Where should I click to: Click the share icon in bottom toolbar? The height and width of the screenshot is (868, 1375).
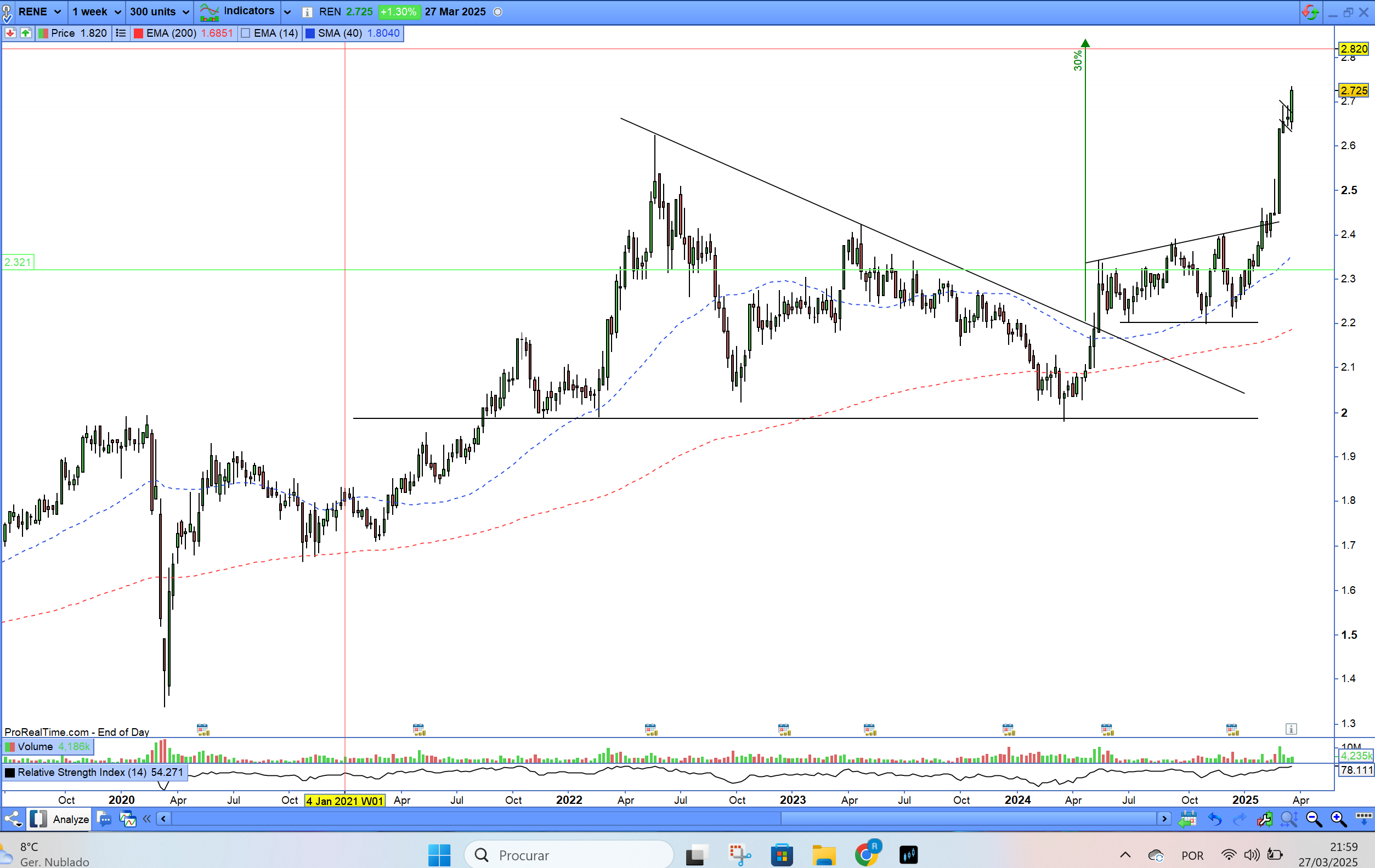[x=13, y=819]
